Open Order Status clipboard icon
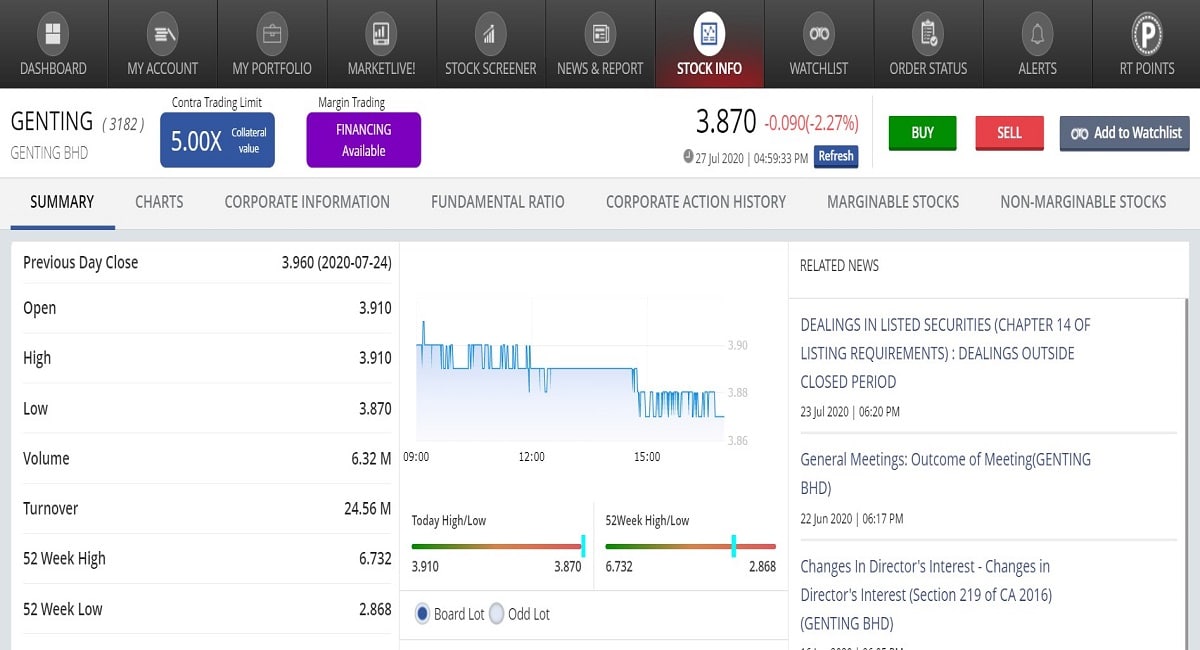1200x650 pixels. [928, 34]
